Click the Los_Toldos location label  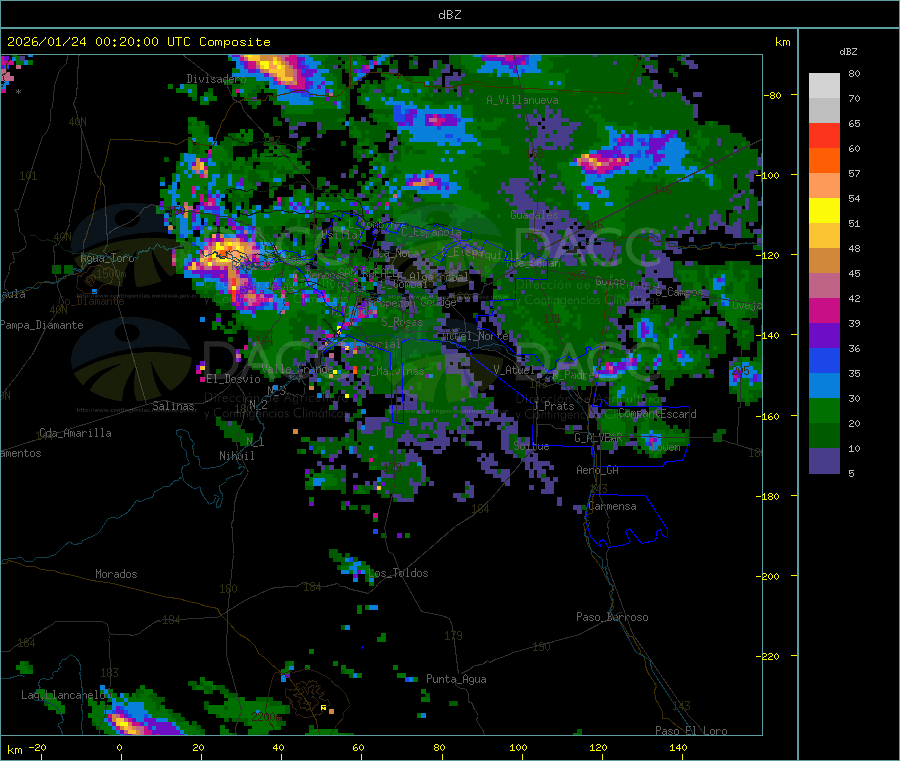[398, 573]
